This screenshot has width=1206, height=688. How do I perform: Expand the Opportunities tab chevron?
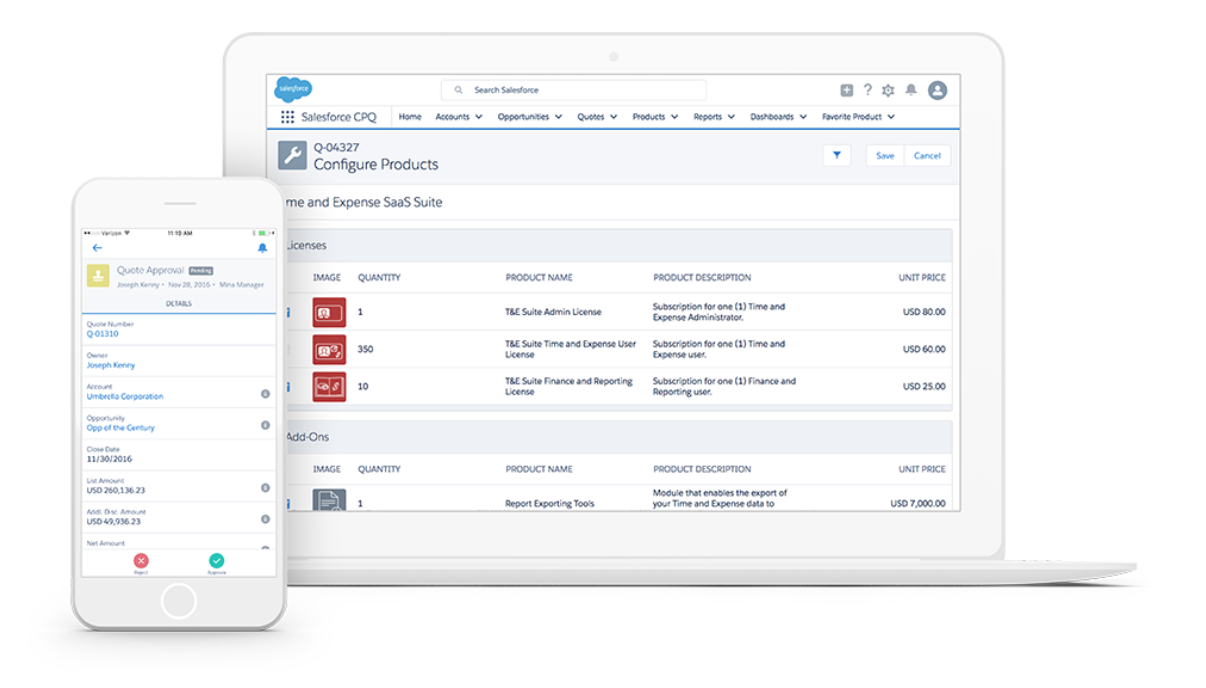pos(557,117)
